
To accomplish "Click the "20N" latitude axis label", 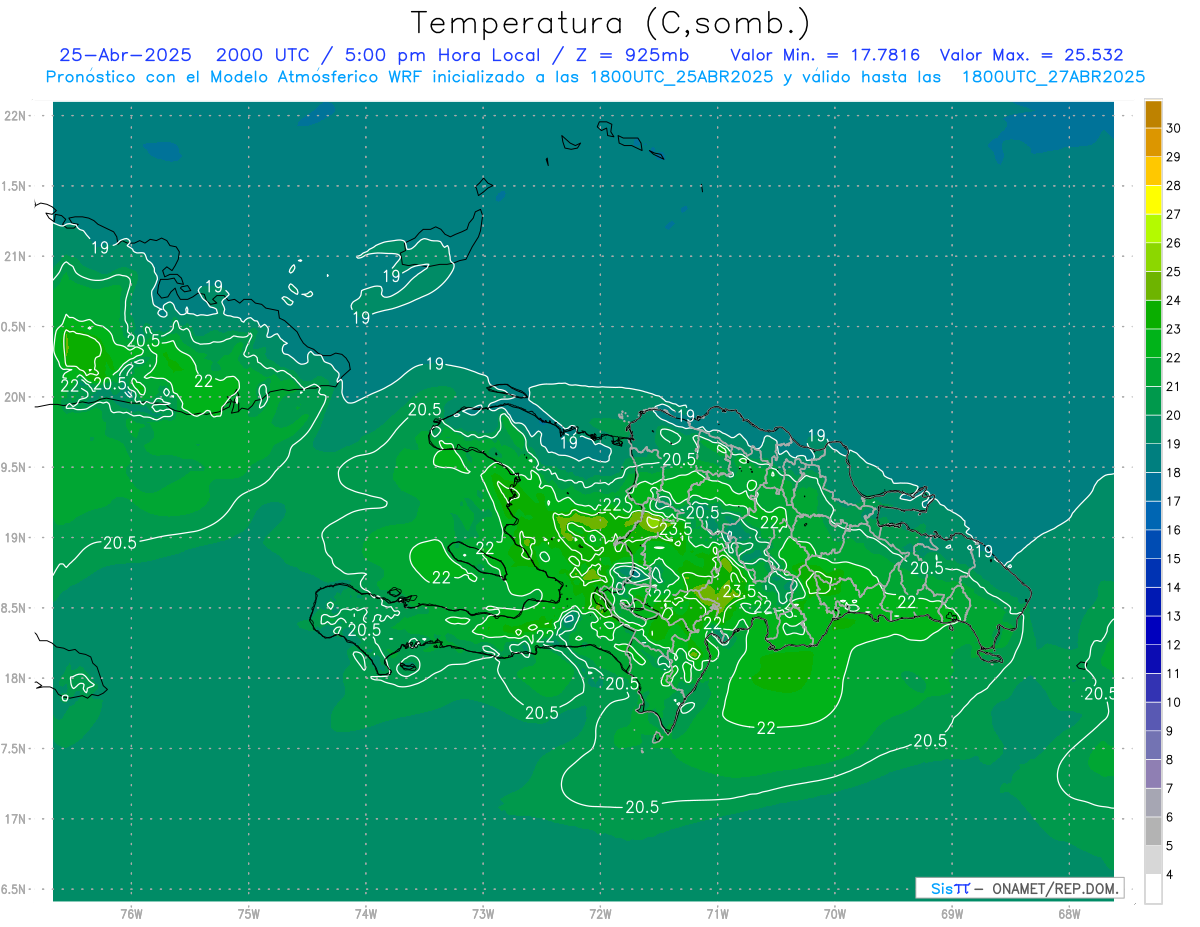I will [x=15, y=397].
